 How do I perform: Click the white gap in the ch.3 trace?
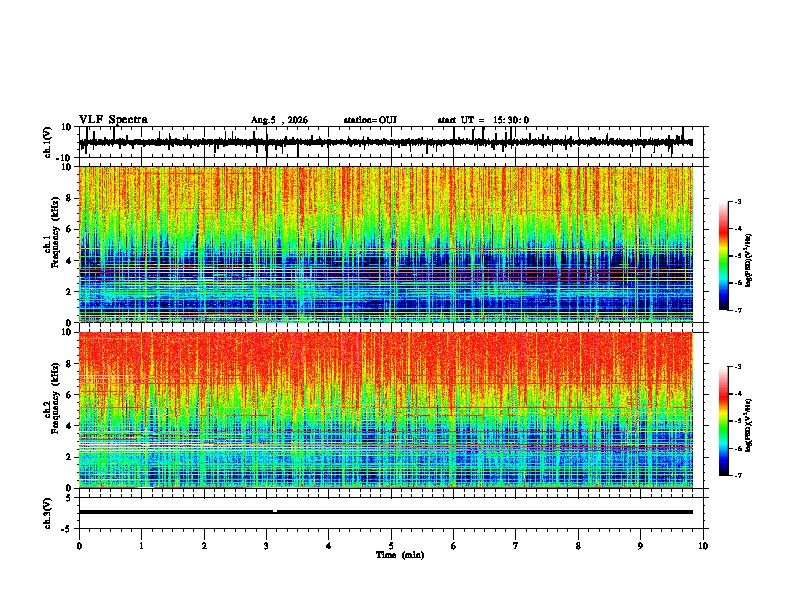click(x=275, y=511)
